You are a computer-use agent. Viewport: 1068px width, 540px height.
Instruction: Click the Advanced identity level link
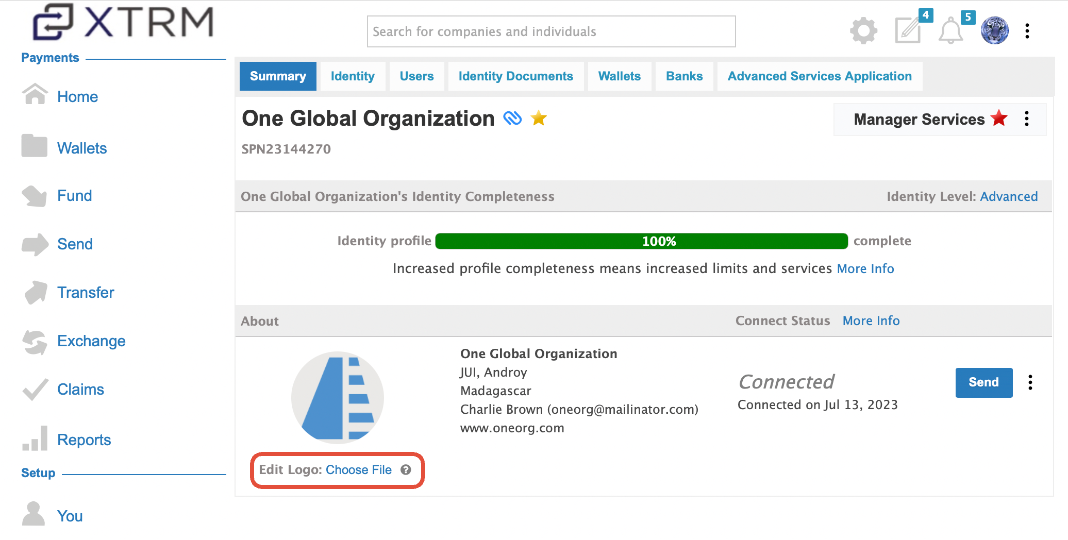coord(1009,197)
